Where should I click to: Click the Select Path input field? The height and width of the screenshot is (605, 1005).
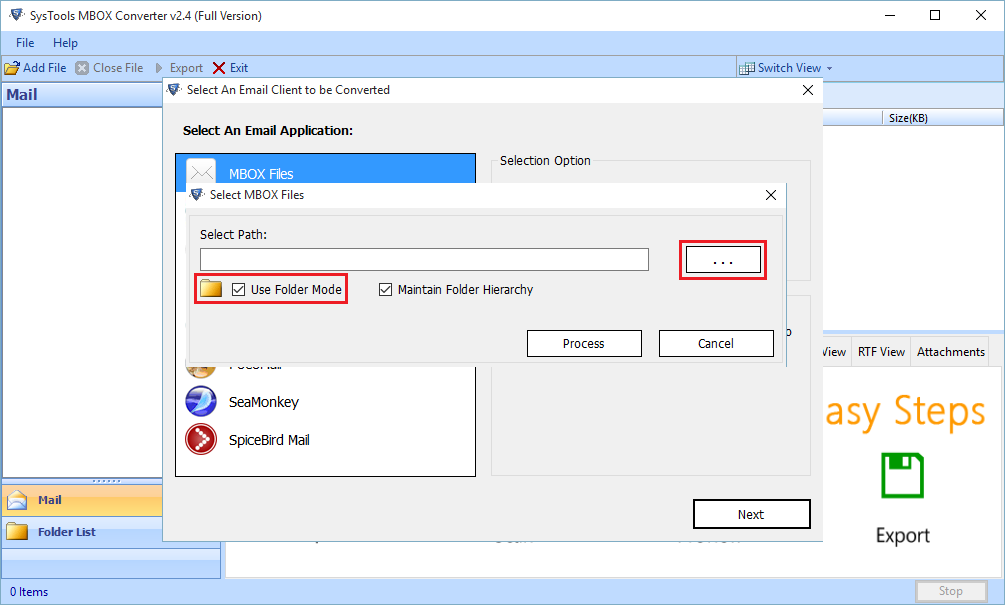point(424,260)
